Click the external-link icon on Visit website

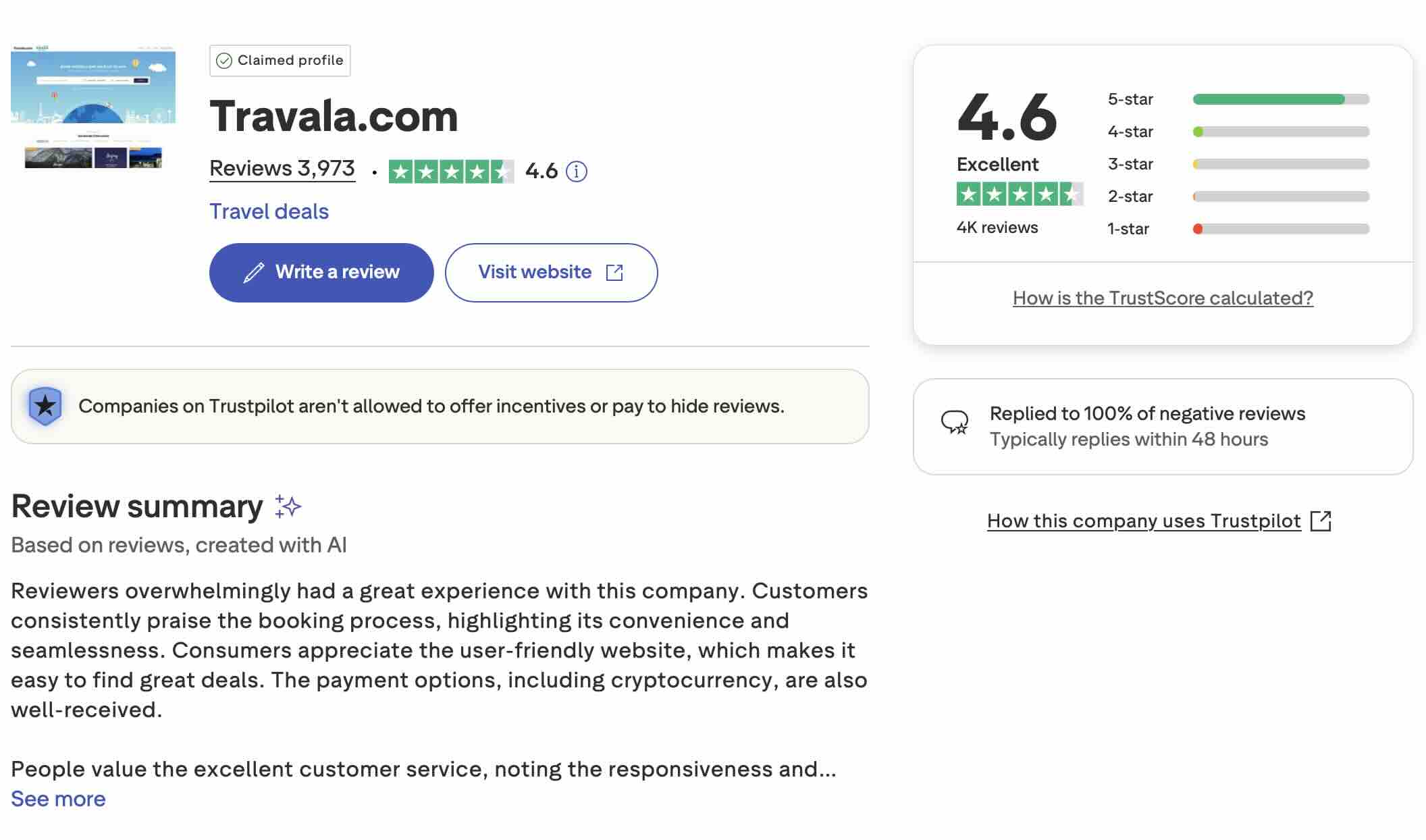[615, 271]
